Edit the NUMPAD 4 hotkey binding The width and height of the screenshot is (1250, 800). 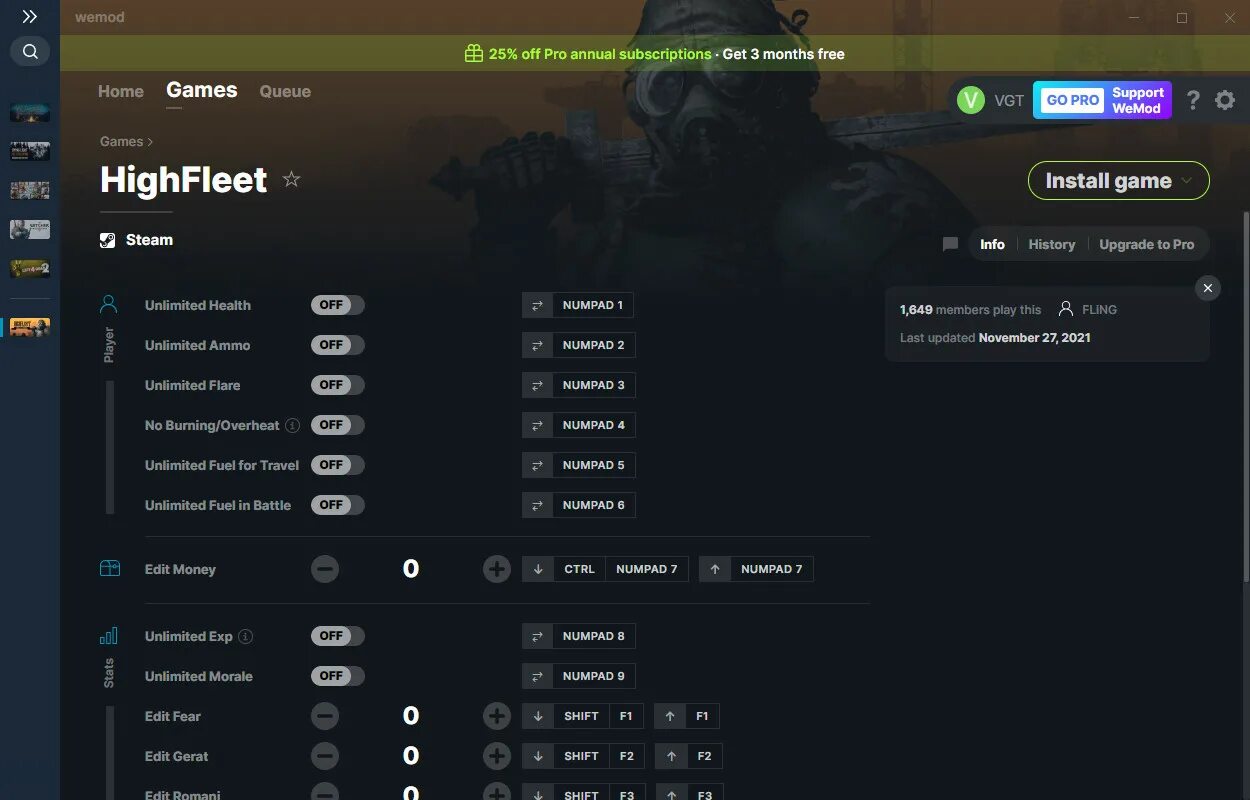tap(593, 425)
